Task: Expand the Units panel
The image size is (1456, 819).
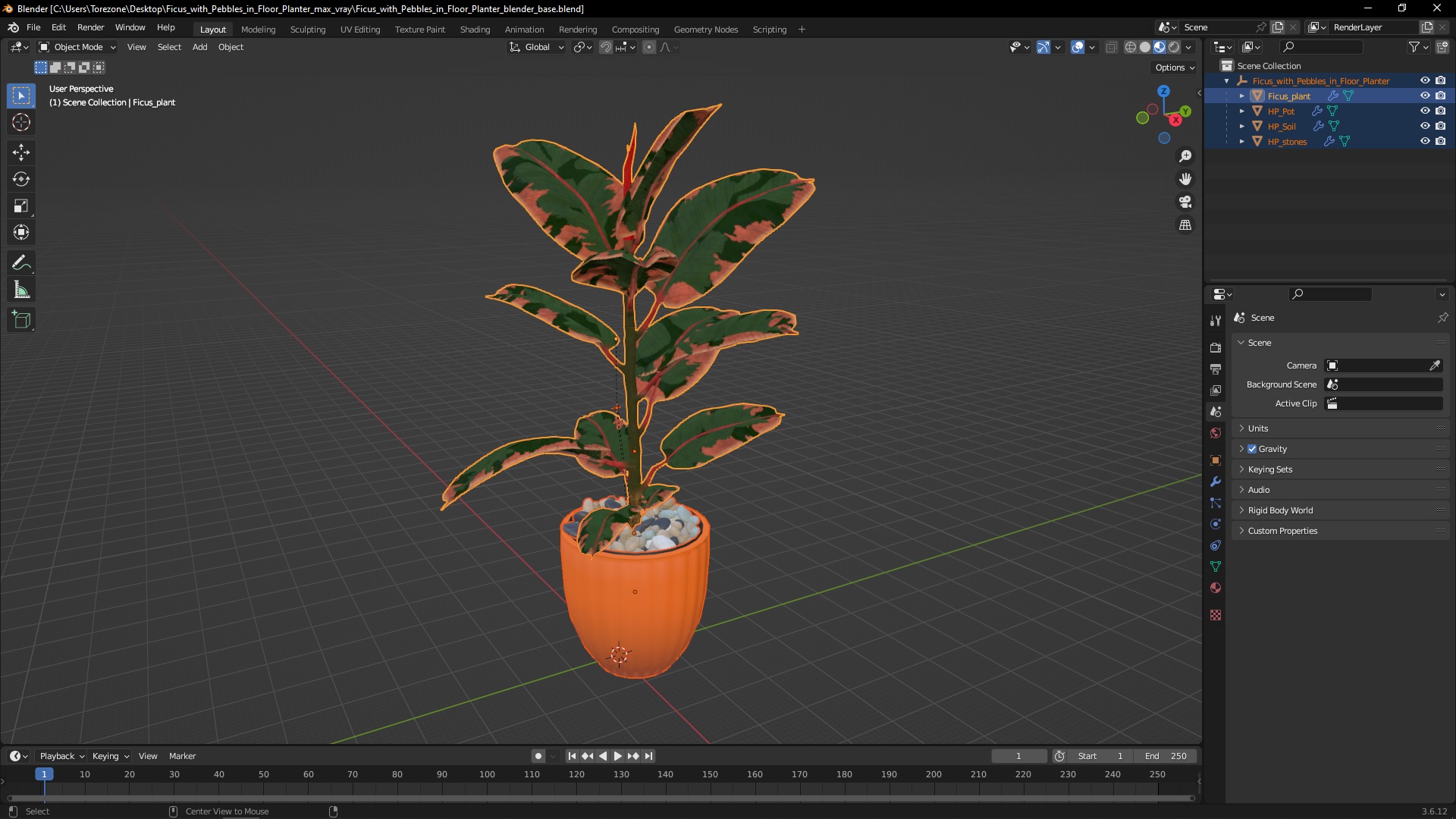Action: coord(1340,428)
